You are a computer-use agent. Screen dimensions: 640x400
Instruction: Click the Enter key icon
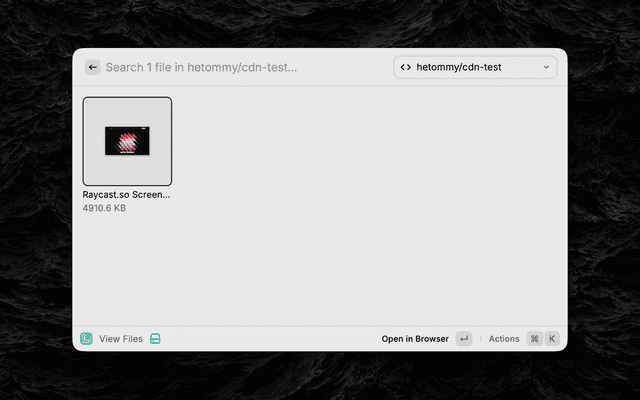point(464,339)
